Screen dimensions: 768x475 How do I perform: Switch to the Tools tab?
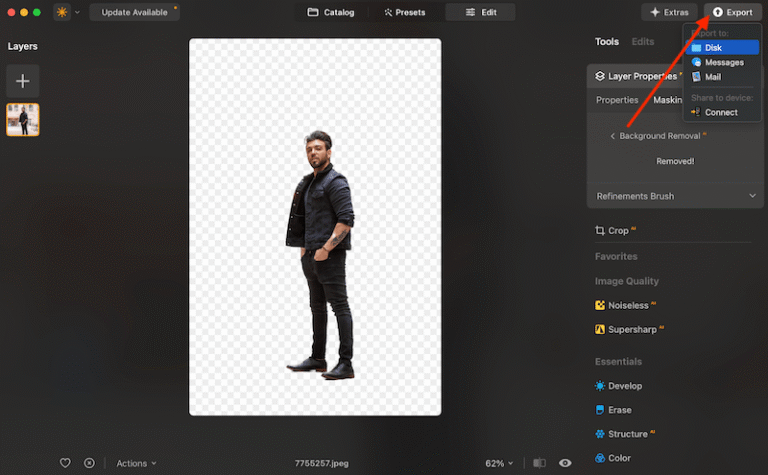pos(606,42)
